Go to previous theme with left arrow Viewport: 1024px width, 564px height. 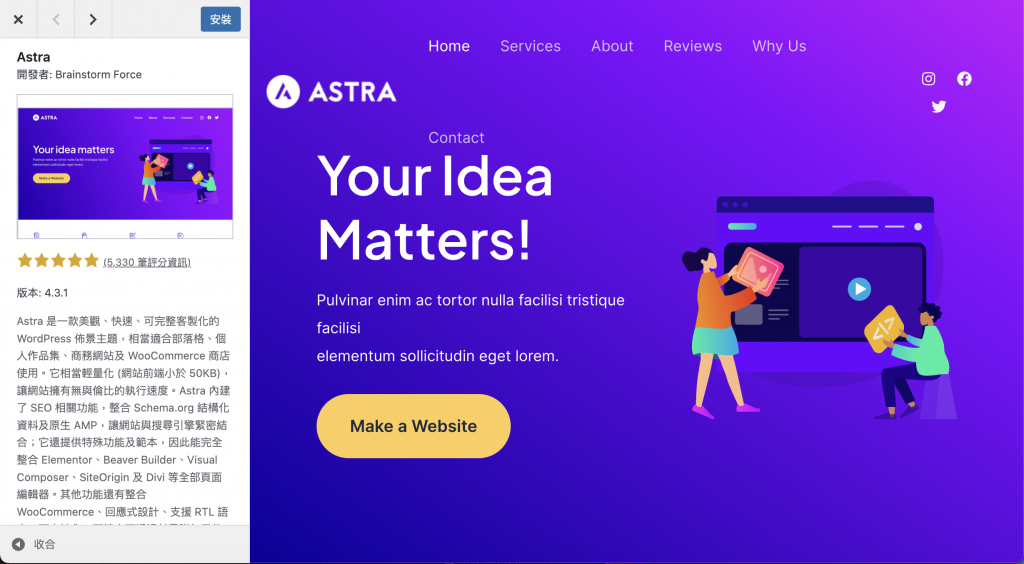pyautogui.click(x=56, y=19)
